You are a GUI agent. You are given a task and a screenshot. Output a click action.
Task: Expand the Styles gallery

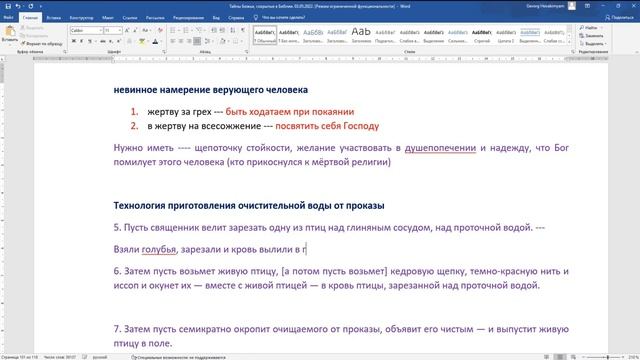click(x=569, y=42)
